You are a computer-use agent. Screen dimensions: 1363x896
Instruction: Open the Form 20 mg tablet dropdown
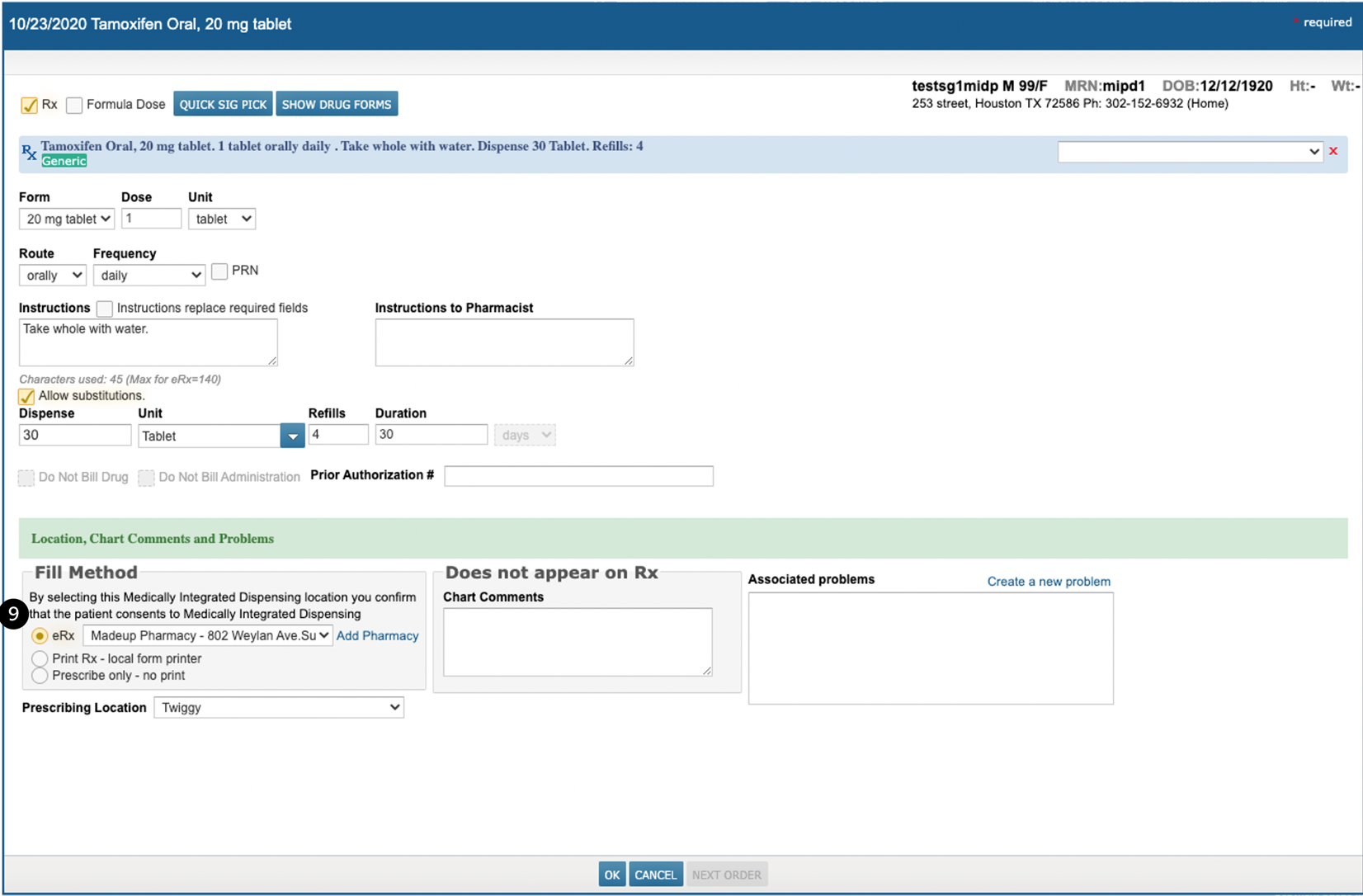pyautogui.click(x=66, y=219)
